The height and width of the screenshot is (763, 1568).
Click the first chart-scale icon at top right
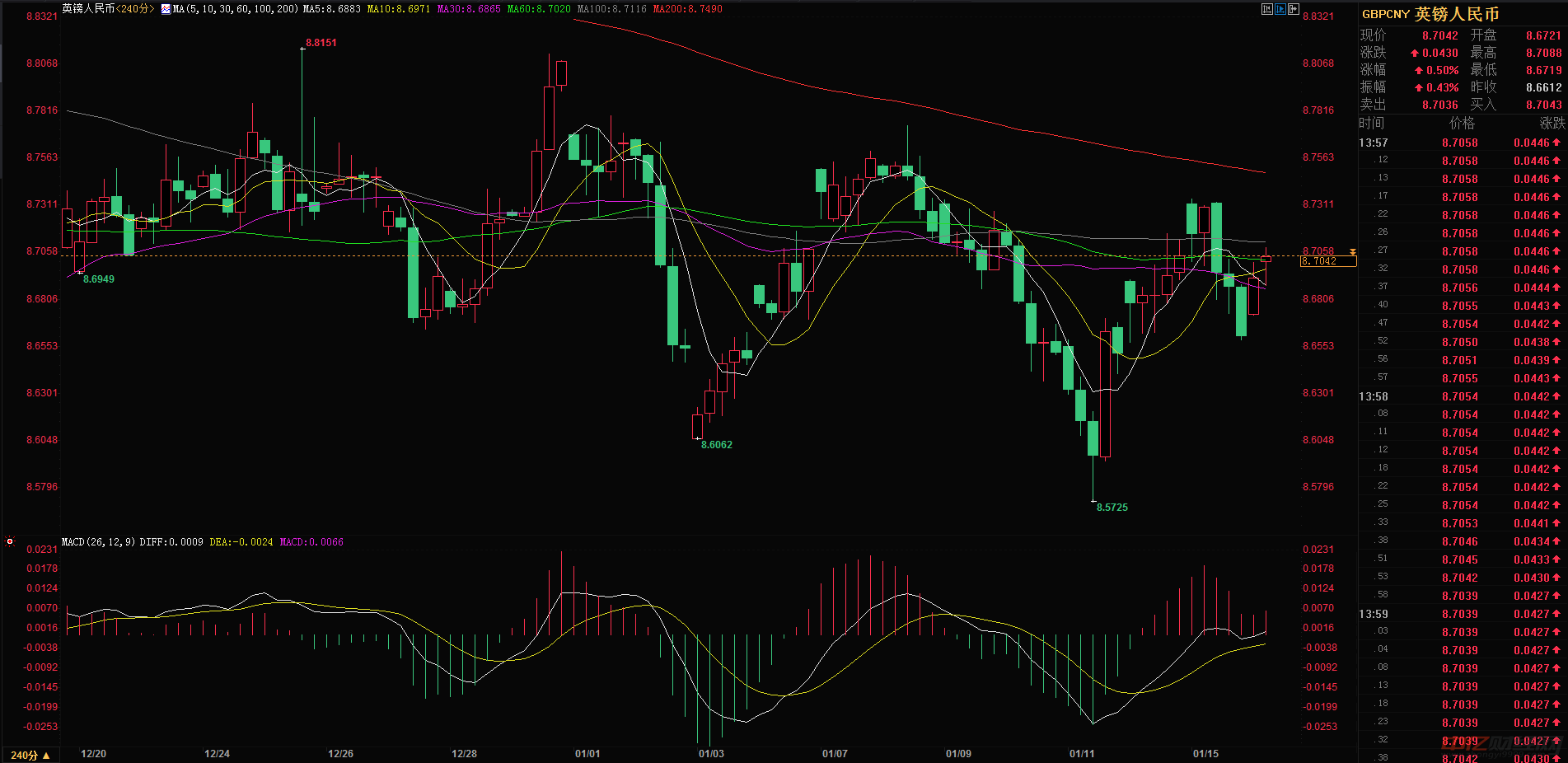1267,9
